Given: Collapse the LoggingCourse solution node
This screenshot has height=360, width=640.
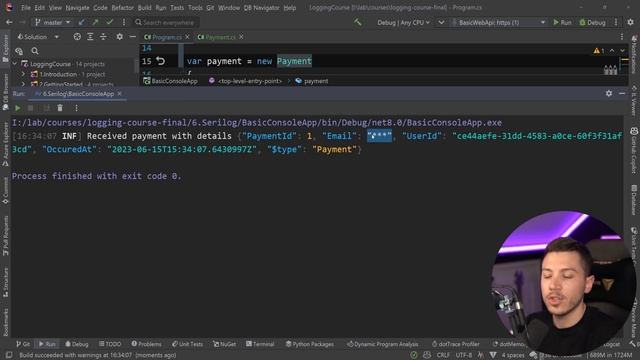Looking at the screenshot, I should click(x=15, y=64).
